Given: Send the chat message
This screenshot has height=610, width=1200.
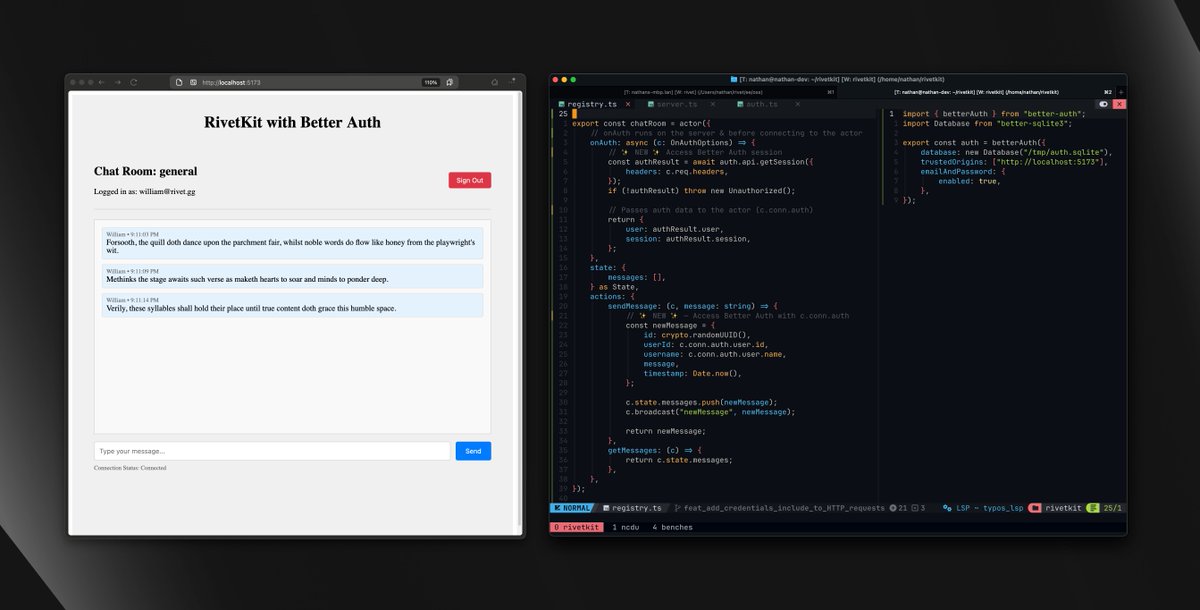Looking at the screenshot, I should (x=473, y=451).
